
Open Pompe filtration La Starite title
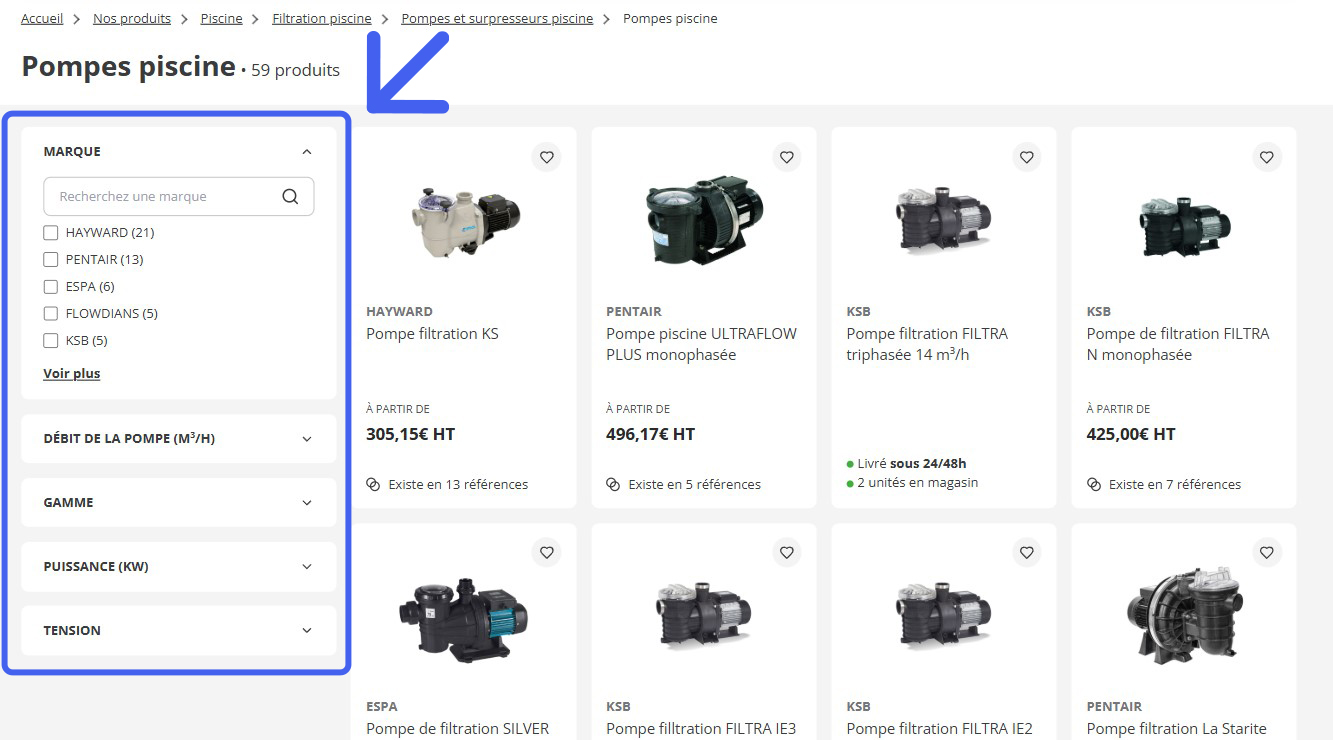tap(1176, 729)
